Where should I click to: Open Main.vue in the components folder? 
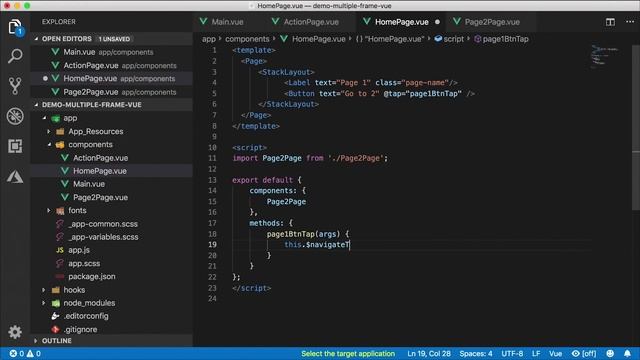point(112,184)
